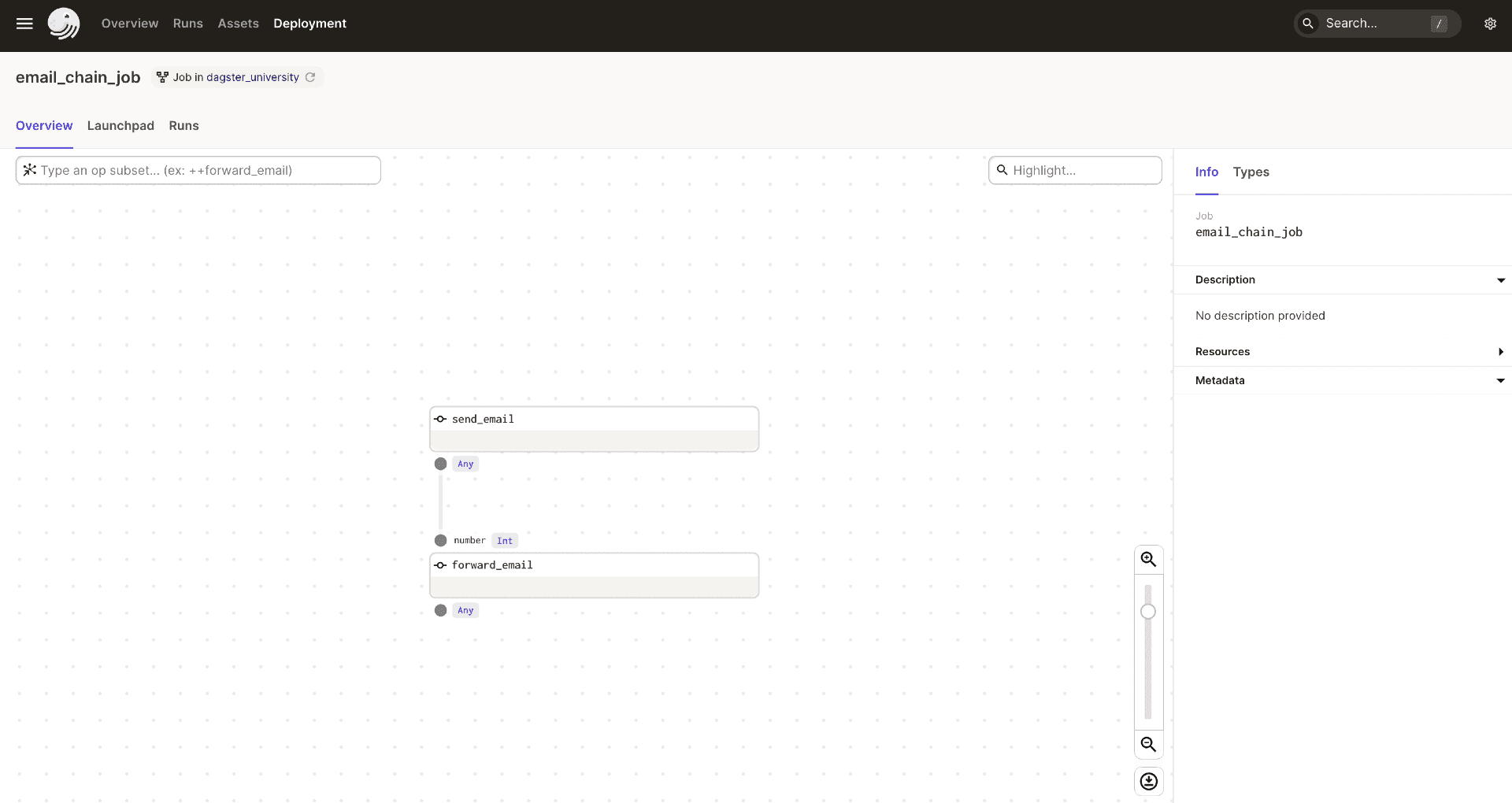Zoom out of the job graph
1512x803 pixels.
click(x=1148, y=745)
